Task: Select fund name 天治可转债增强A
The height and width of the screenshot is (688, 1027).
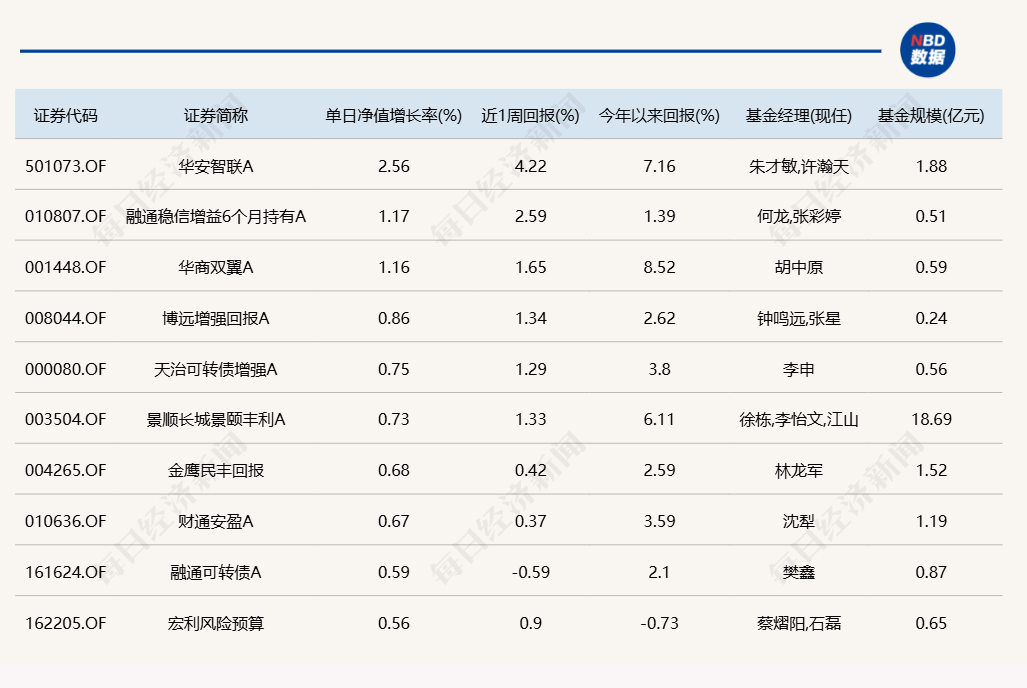Action: 215,370
